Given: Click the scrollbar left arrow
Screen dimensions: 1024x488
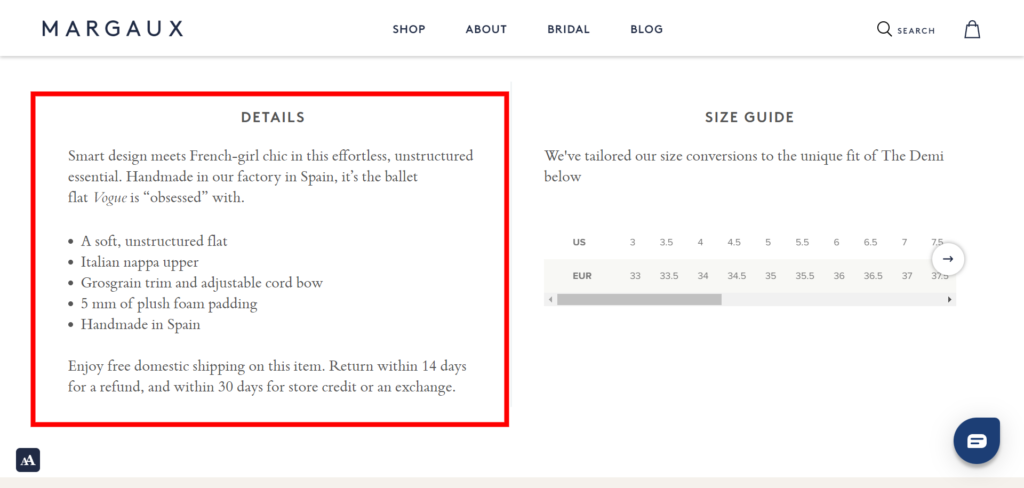Looking at the screenshot, I should (x=551, y=299).
